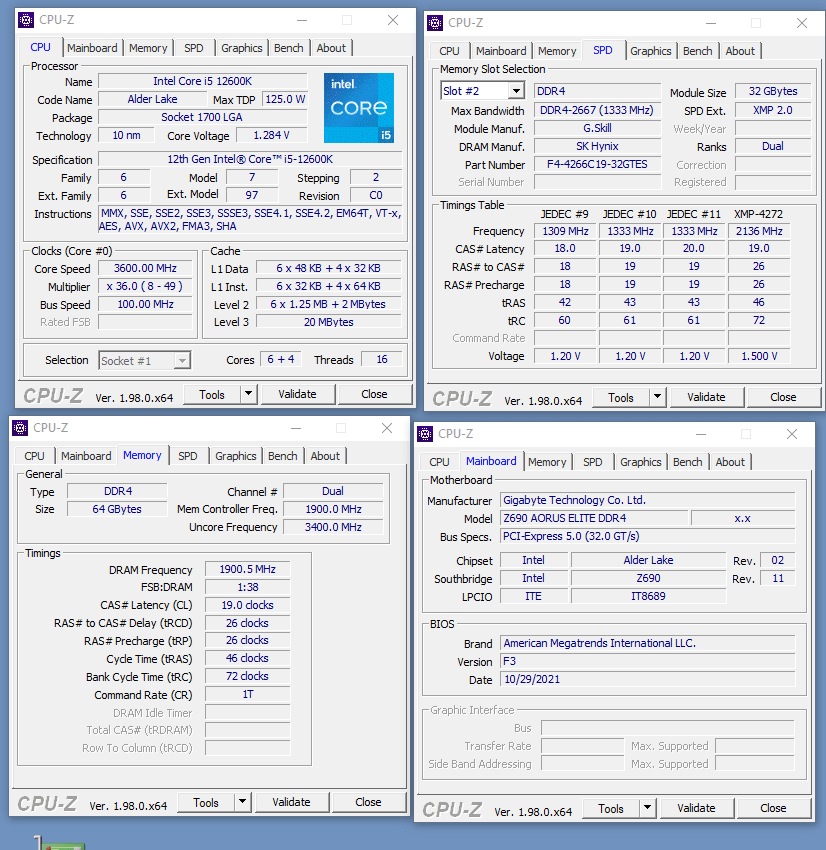
Task: Click Tools button in SPD window
Action: (x=621, y=397)
